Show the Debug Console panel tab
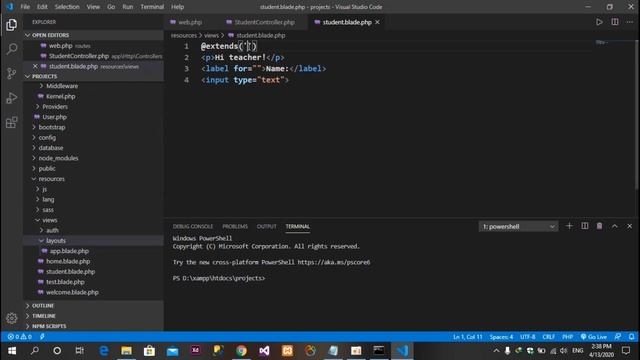This screenshot has width=640, height=360. pyautogui.click(x=193, y=227)
